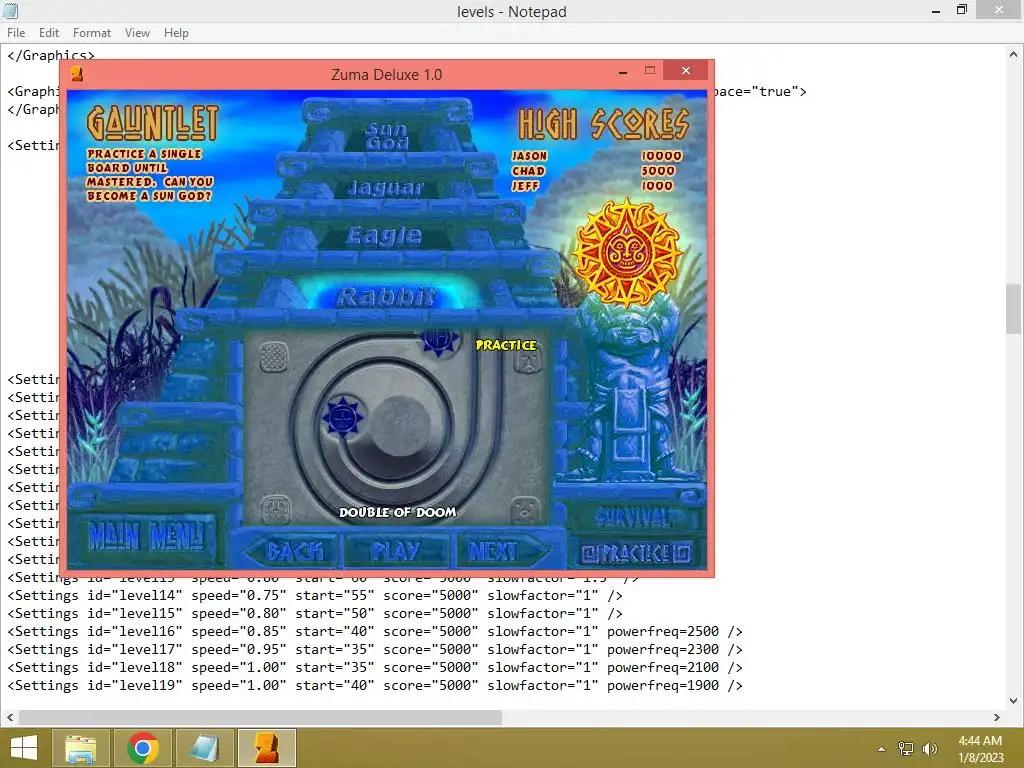The height and width of the screenshot is (768, 1024).
Task: Click the Zuma Deluxe title bar icon
Action: [x=77, y=74]
